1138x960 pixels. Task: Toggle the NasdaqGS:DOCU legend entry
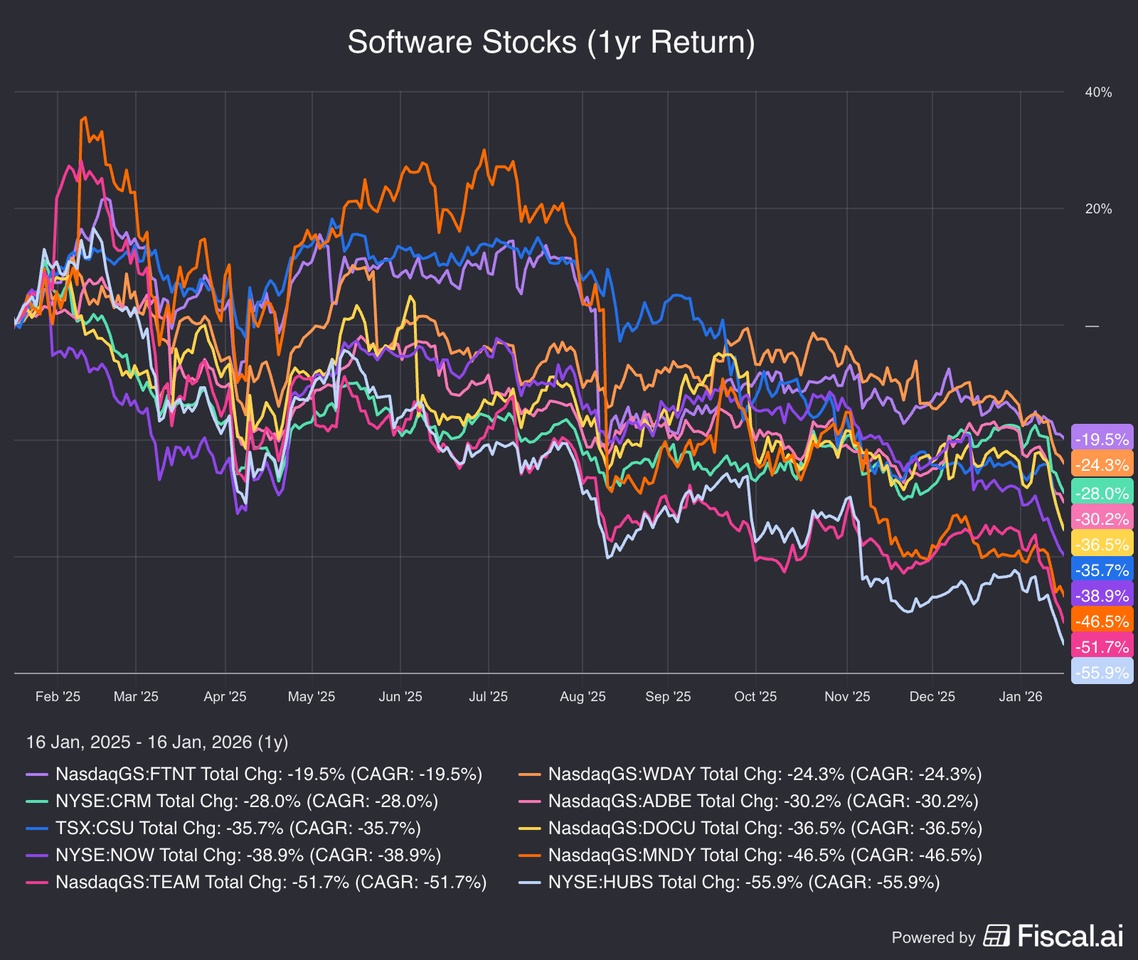[764, 828]
